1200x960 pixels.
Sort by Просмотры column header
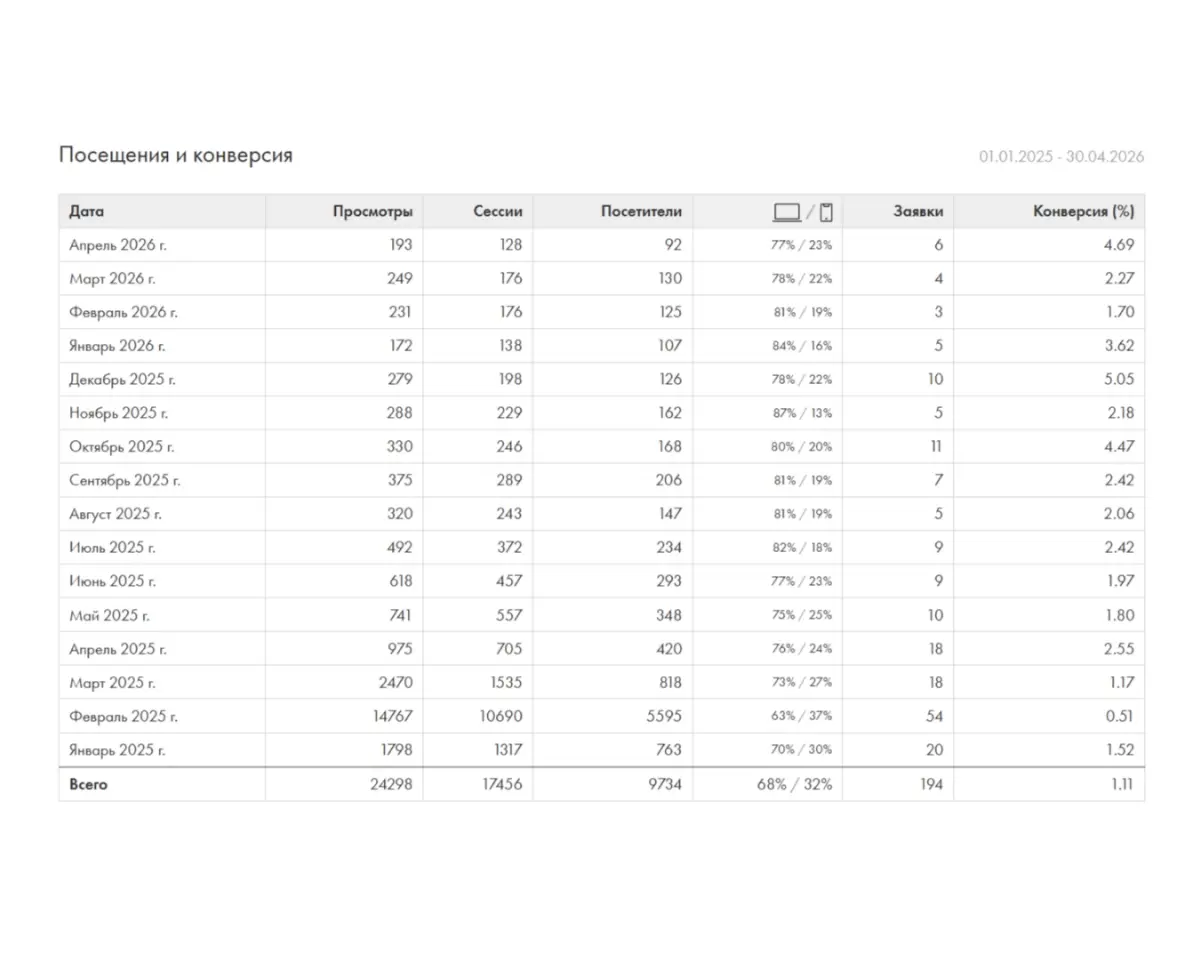[x=372, y=212]
